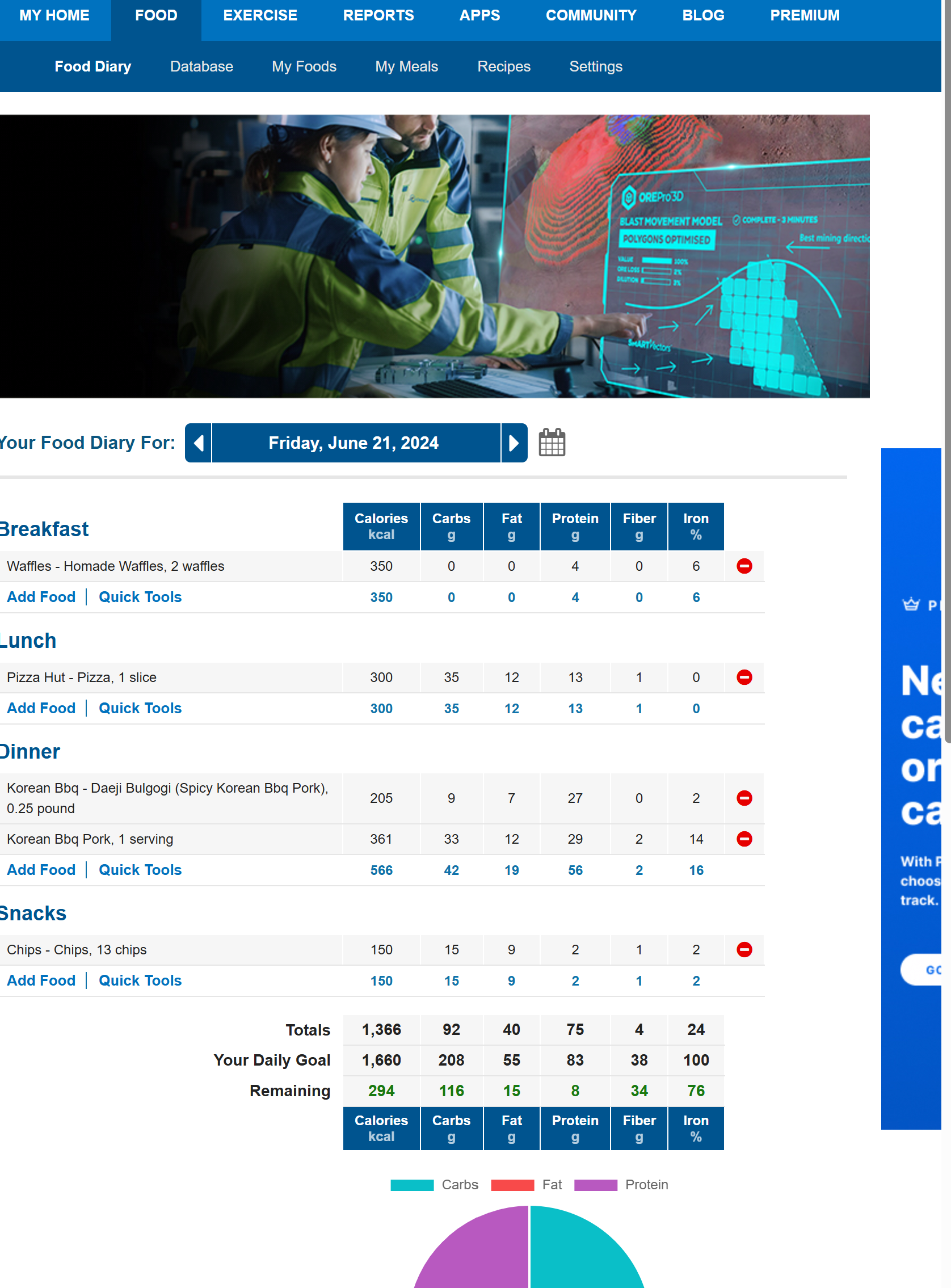Viewport: 951px width, 1288px height.
Task: Click the Daily Goal calories value 1,660
Action: (x=381, y=1059)
